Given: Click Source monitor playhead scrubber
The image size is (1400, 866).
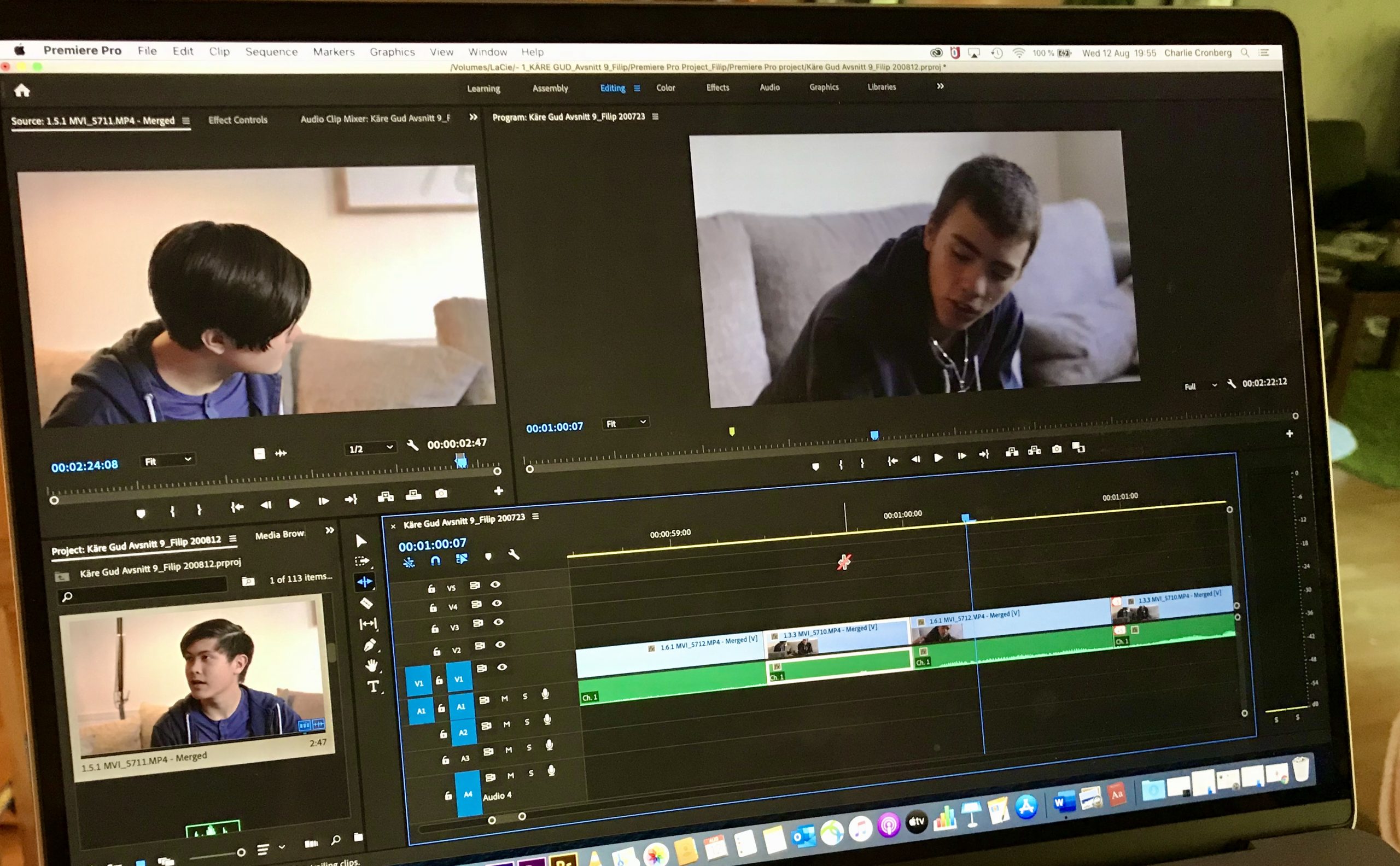Looking at the screenshot, I should (x=460, y=460).
